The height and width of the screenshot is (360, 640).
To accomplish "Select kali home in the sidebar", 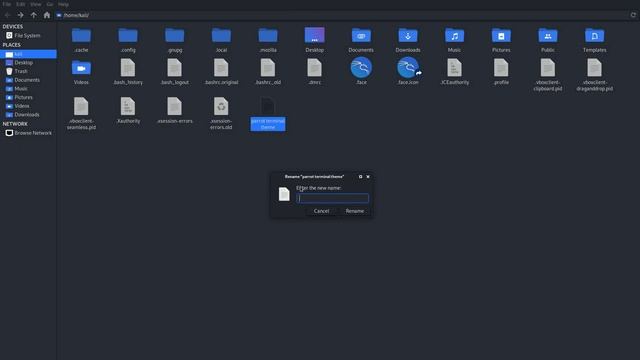I will 28,54.
